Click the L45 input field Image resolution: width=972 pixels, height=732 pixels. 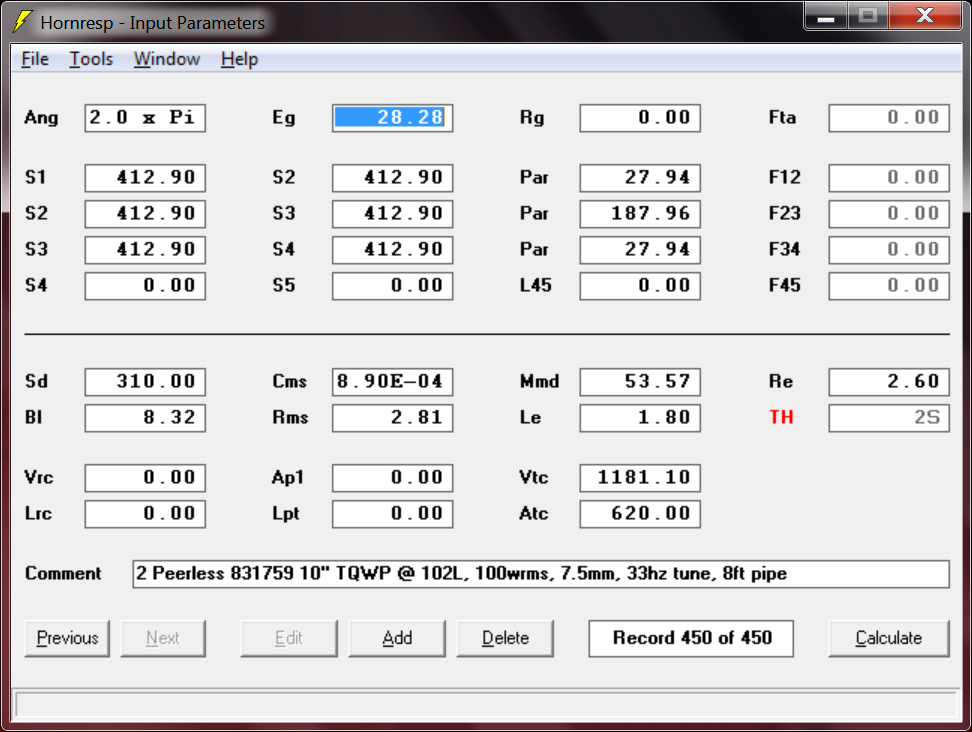coord(640,286)
